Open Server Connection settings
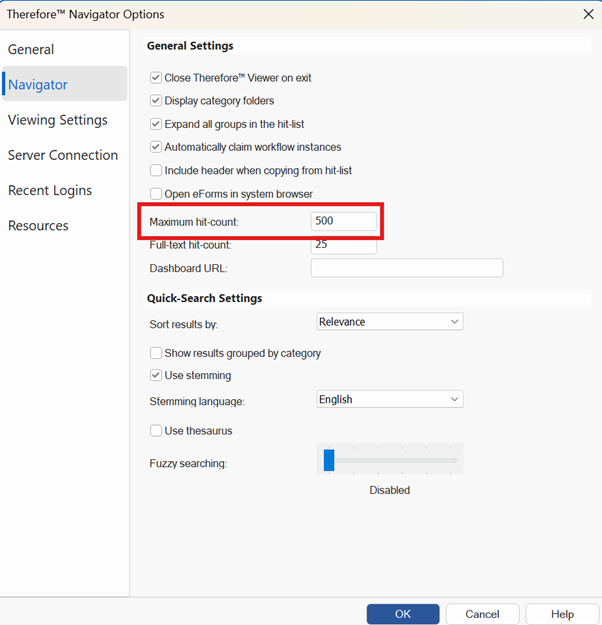Viewport: 602px width, 625px height. click(63, 155)
